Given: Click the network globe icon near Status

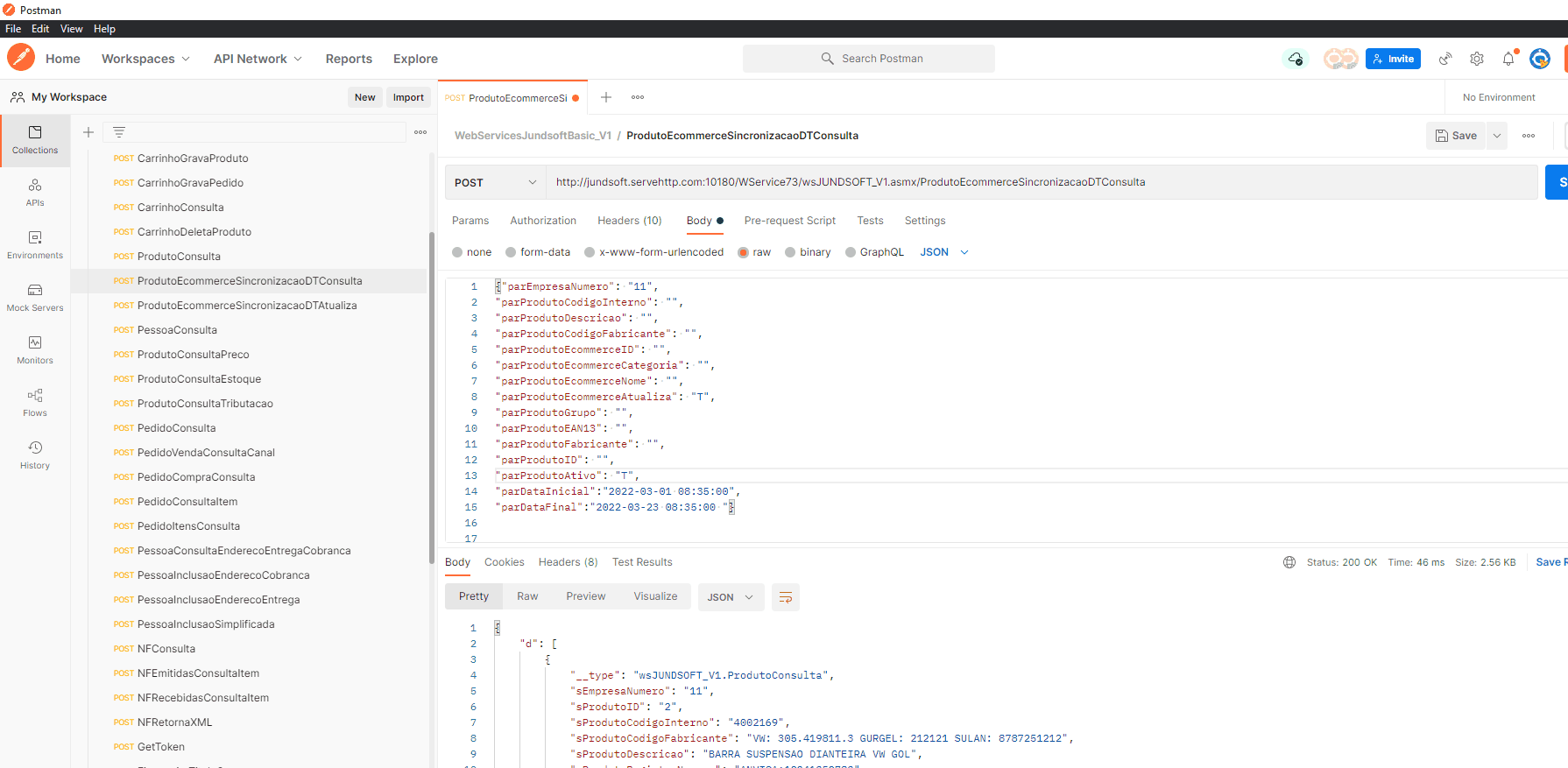Looking at the screenshot, I should (x=1289, y=562).
